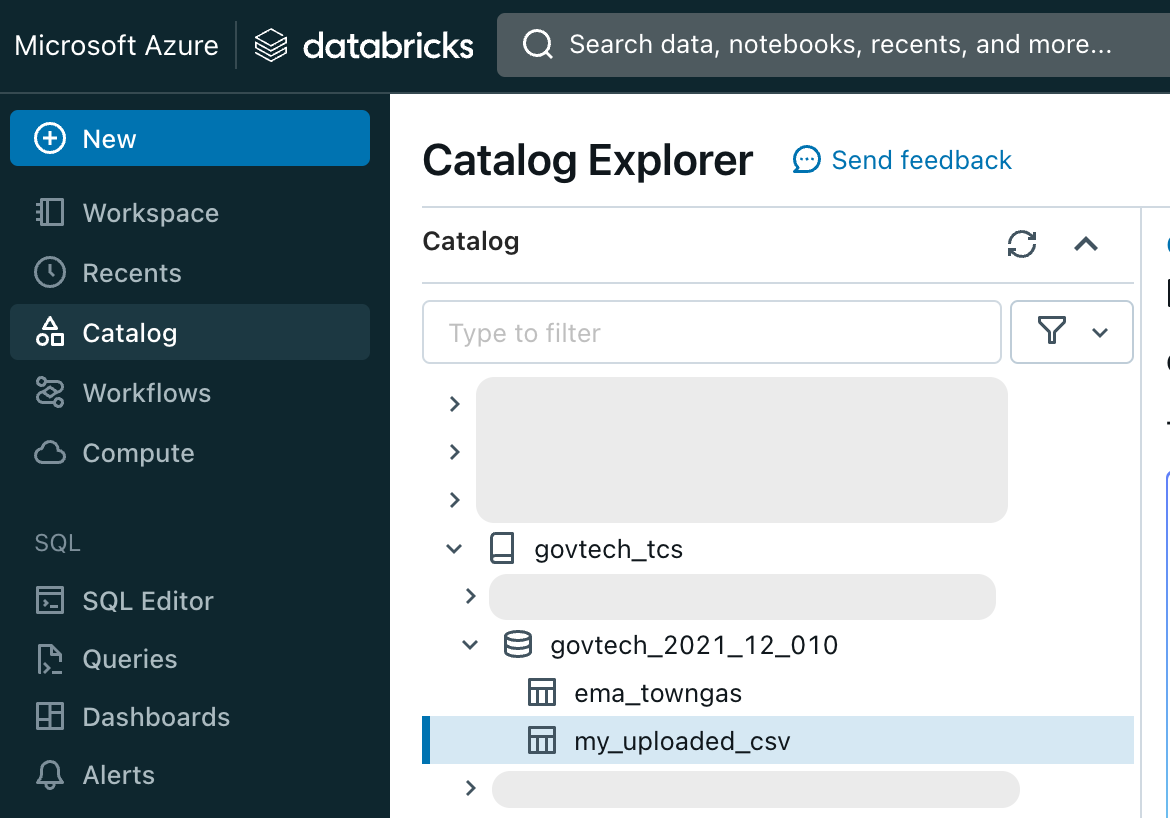Click the global search box
This screenshot has height=818, width=1170.
[x=833, y=45]
